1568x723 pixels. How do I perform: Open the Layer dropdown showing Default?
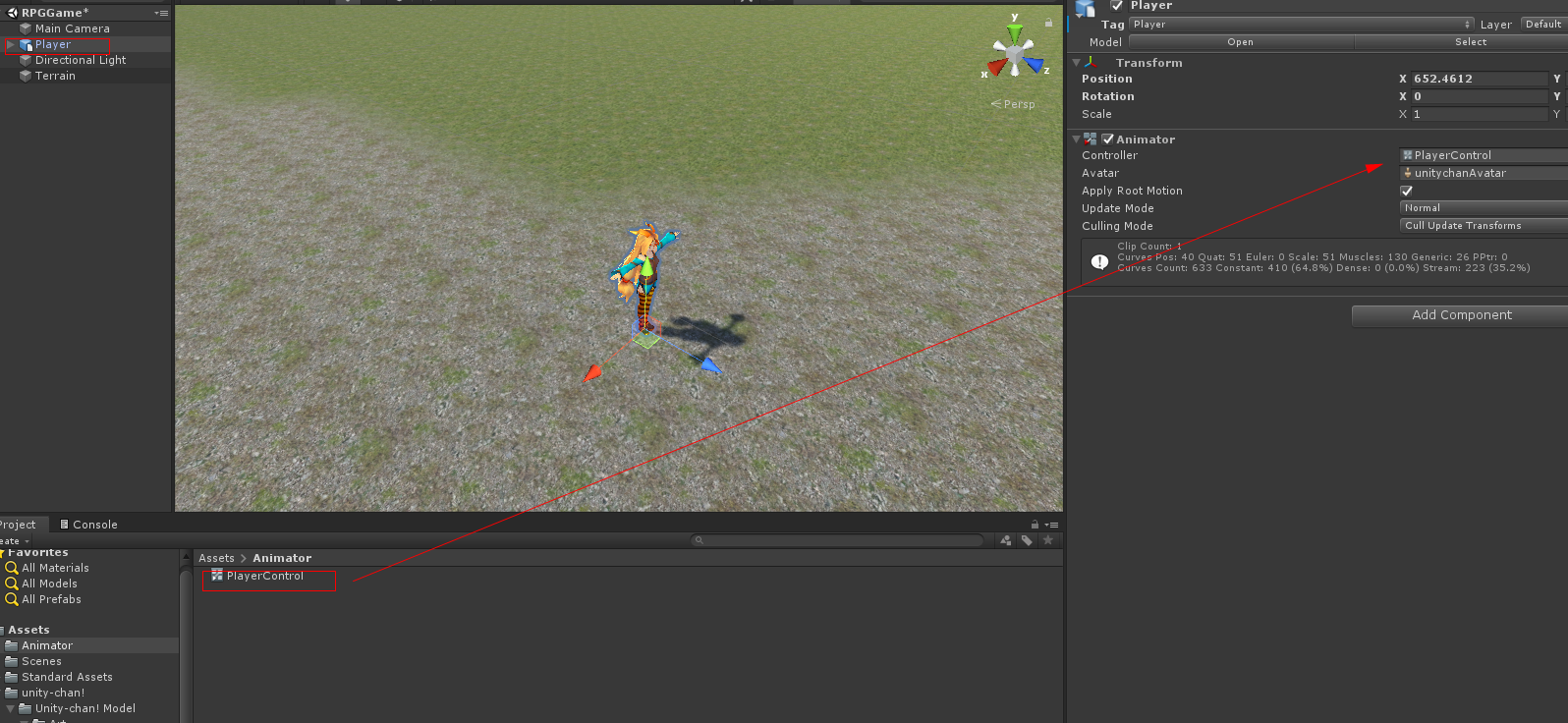pos(1543,25)
